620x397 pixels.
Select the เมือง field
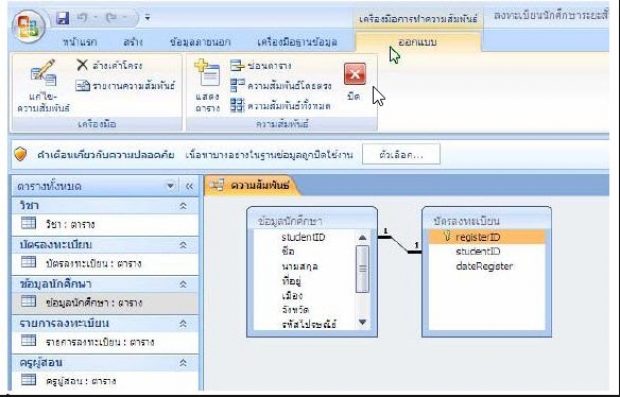(x=292, y=296)
